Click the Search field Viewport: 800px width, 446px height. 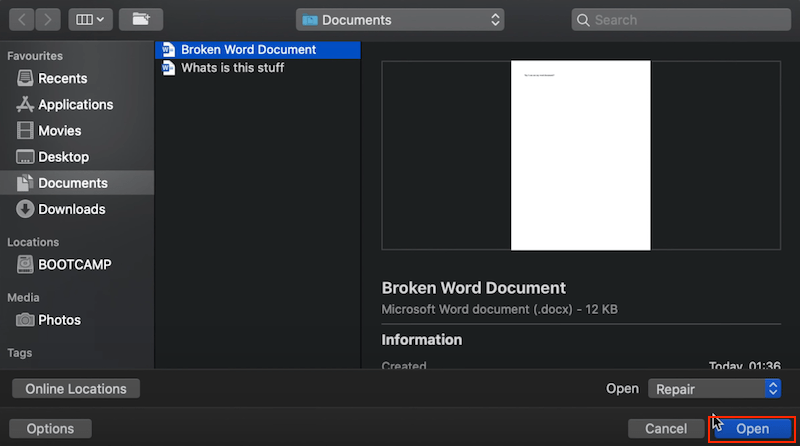(680, 19)
